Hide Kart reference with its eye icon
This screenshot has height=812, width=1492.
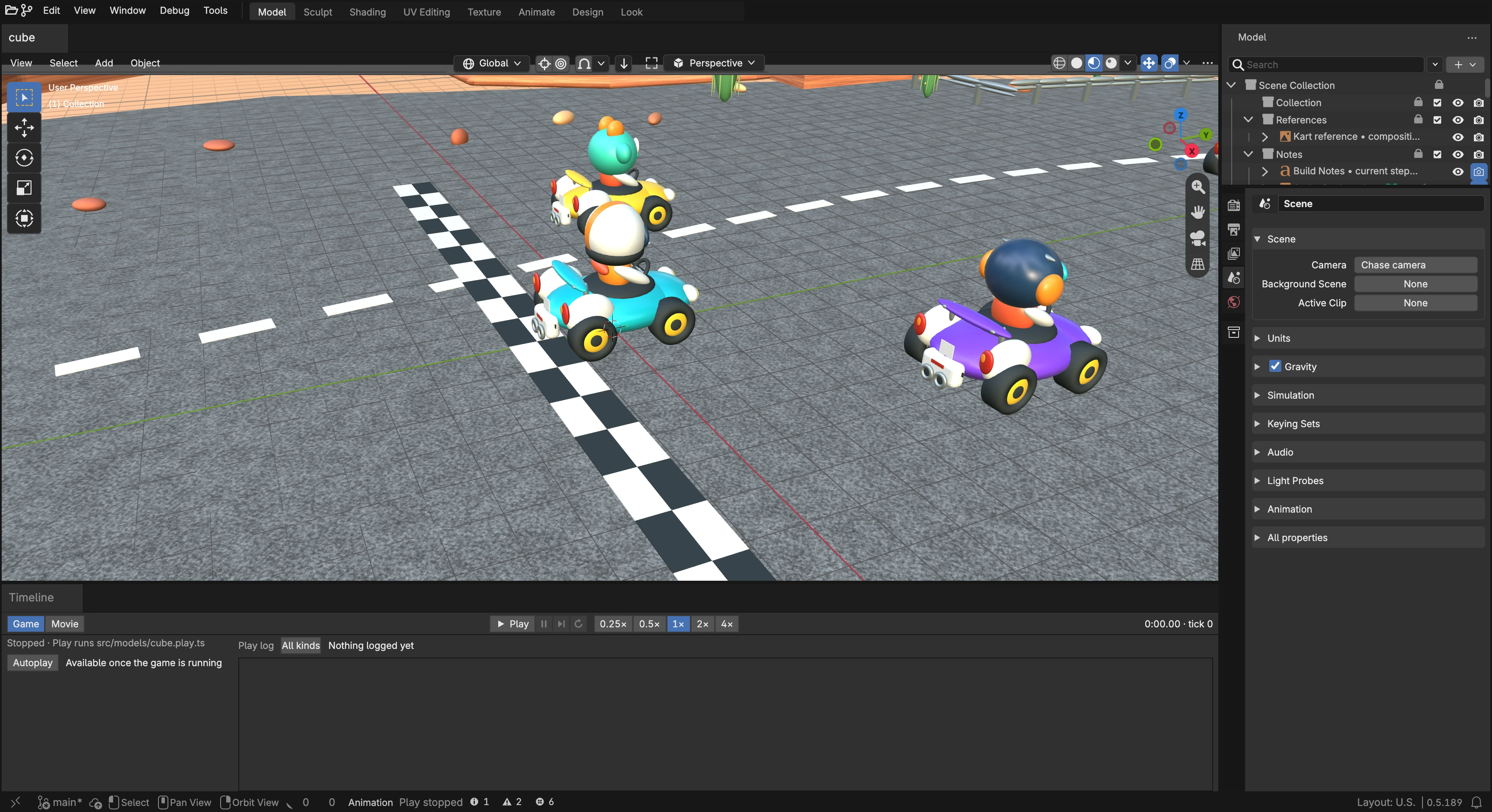click(x=1458, y=137)
